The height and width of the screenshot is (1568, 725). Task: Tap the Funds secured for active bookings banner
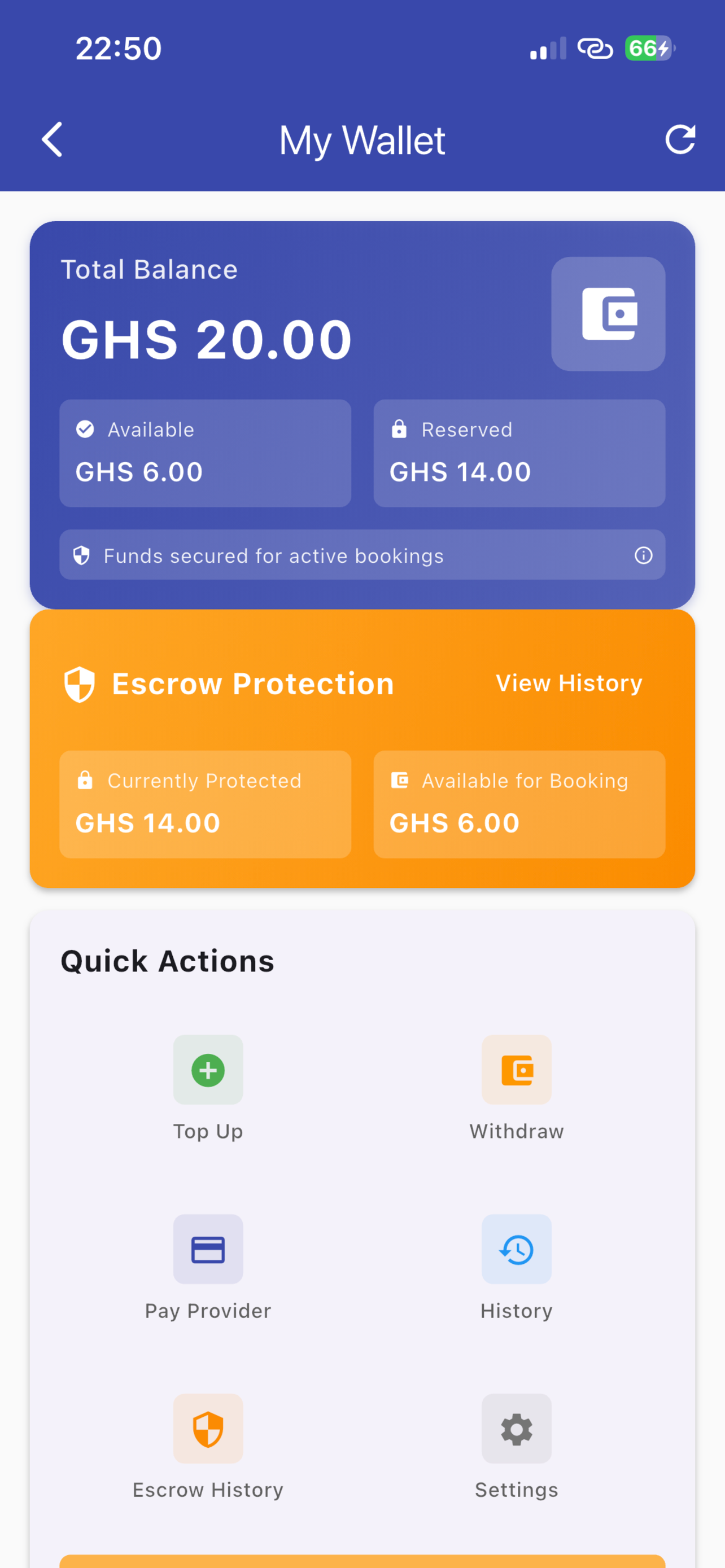click(x=362, y=554)
